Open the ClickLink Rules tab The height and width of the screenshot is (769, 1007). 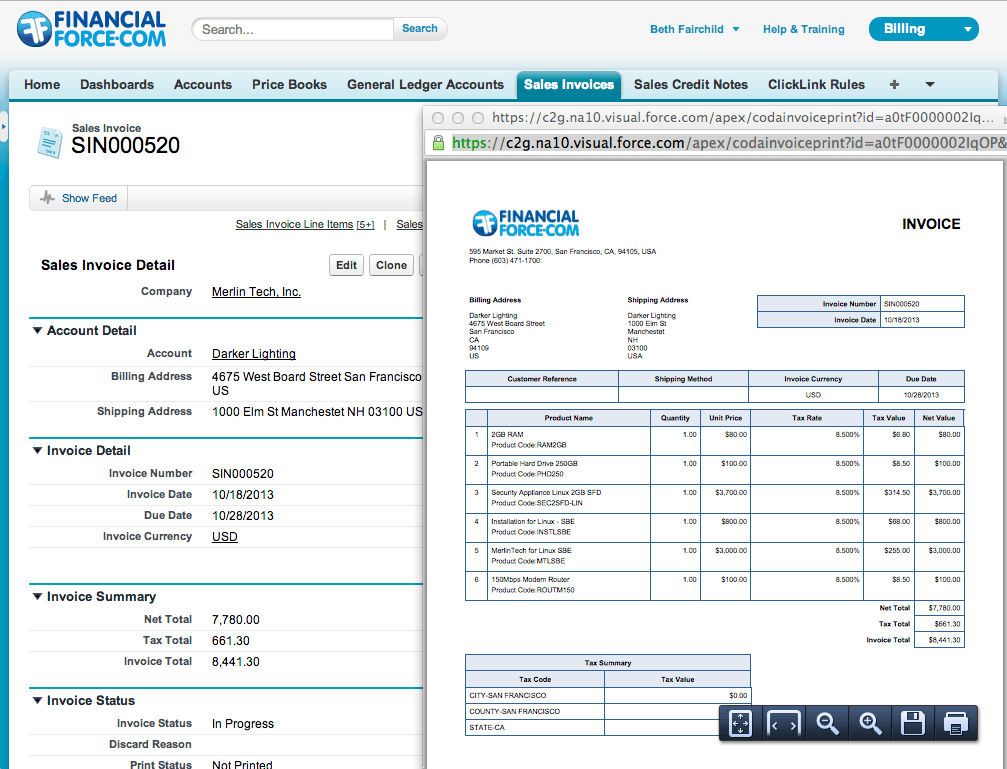pos(816,85)
